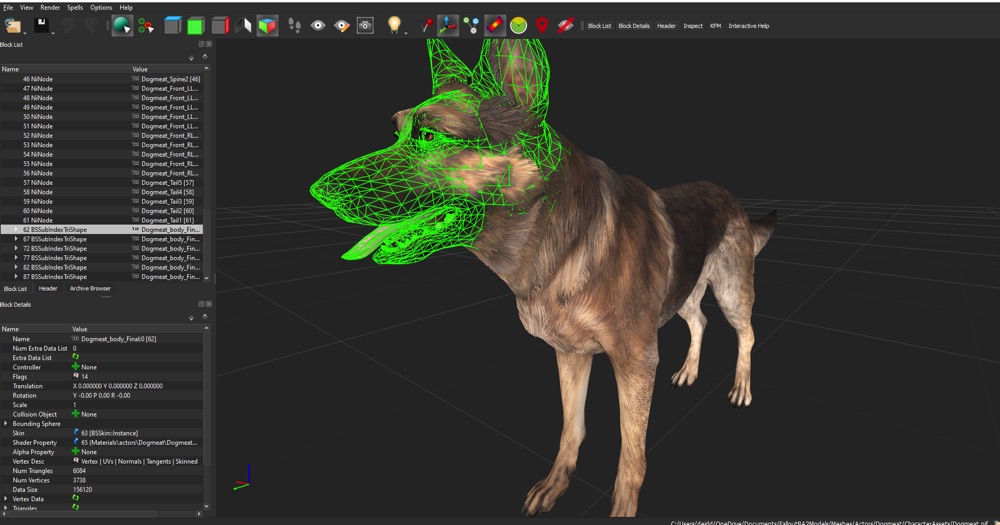This screenshot has width=1000, height=525.
Task: Open the View menu
Action: click(26, 8)
